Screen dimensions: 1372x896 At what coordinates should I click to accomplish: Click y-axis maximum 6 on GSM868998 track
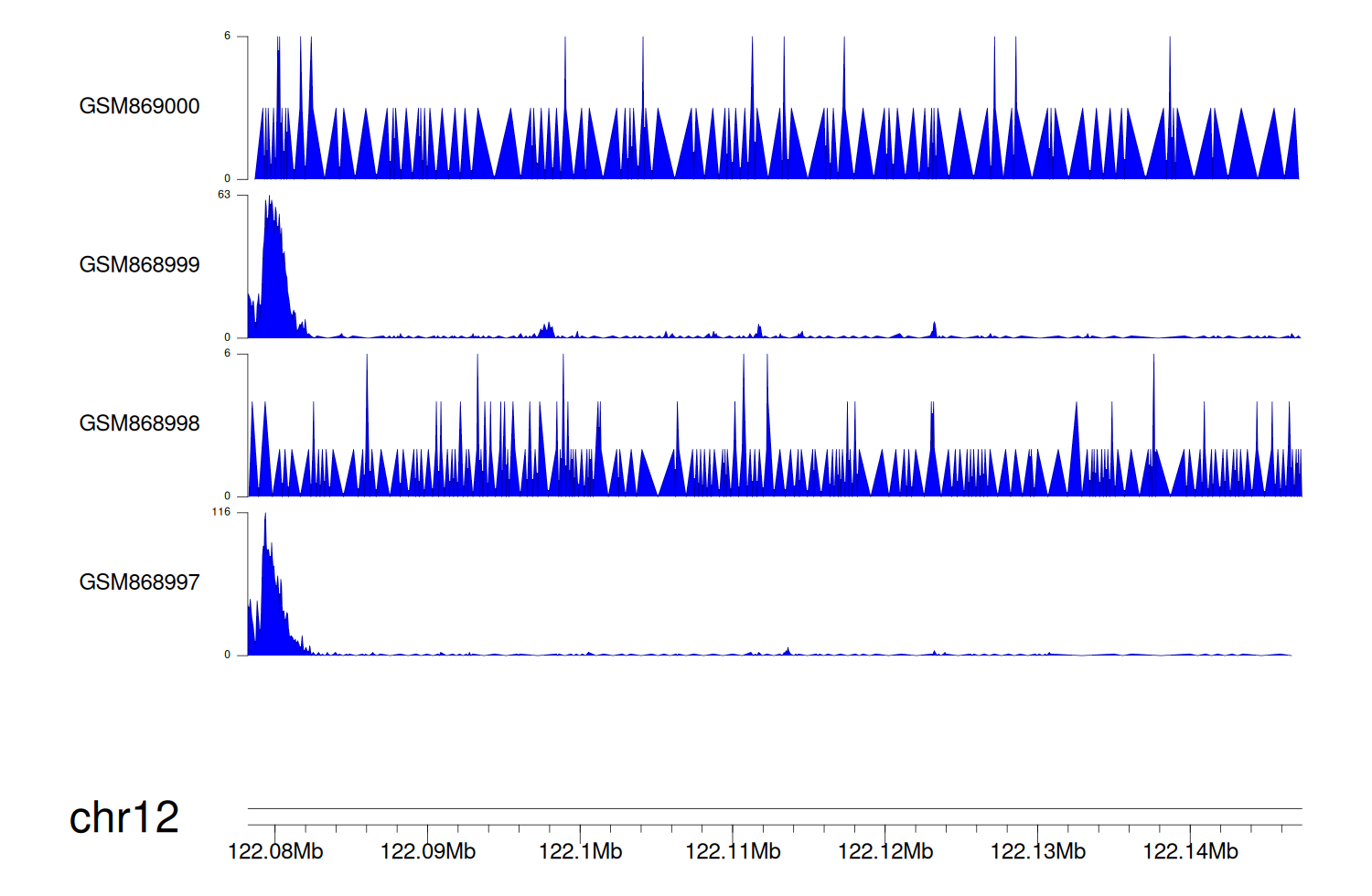(x=228, y=354)
